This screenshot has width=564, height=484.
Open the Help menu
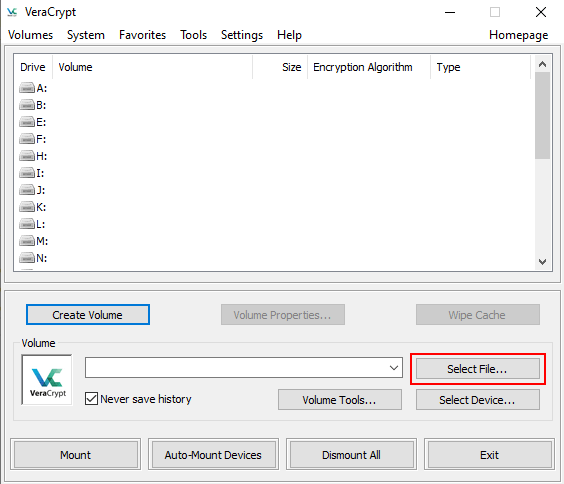click(289, 35)
